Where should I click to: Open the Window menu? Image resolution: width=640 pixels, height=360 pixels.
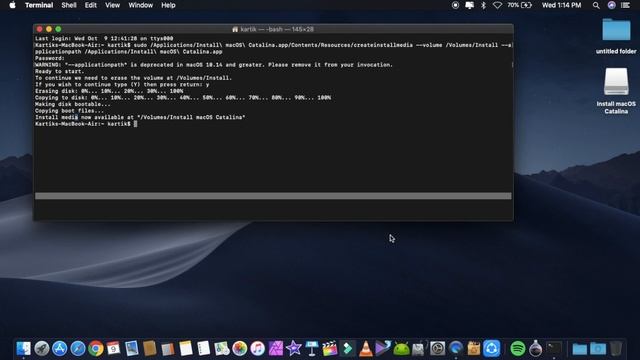tap(140, 5)
